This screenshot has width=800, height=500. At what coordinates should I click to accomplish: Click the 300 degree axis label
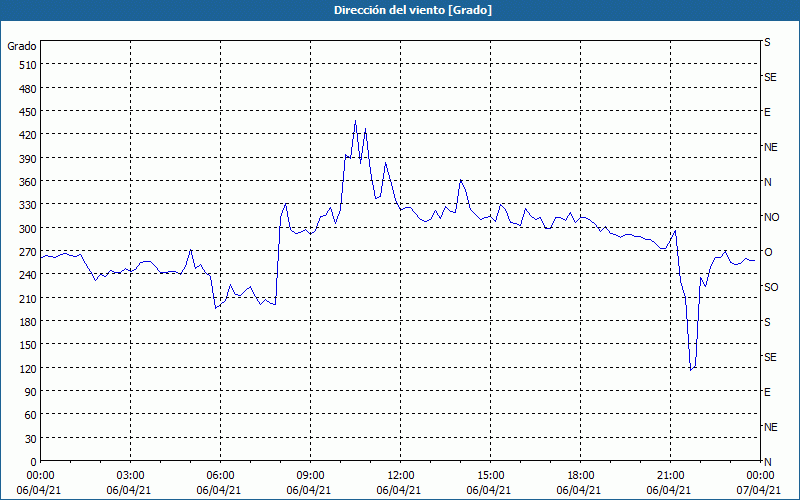click(29, 229)
